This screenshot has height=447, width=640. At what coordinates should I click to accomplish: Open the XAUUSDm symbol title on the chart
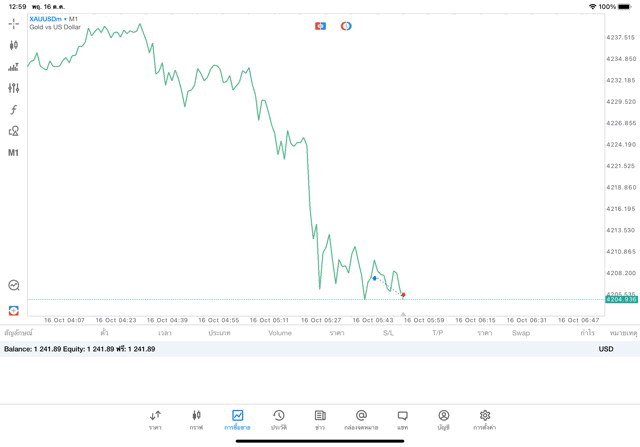54,19
